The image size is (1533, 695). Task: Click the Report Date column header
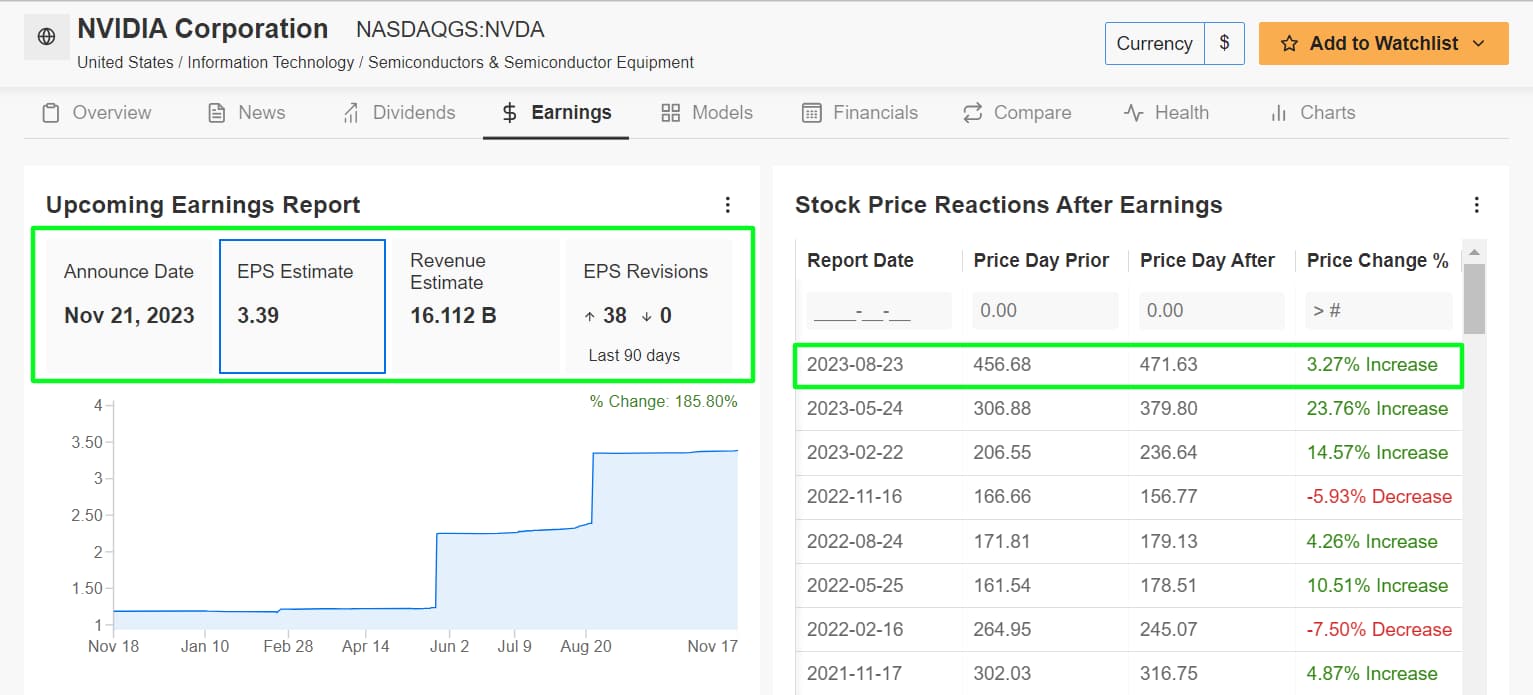[x=860, y=261]
